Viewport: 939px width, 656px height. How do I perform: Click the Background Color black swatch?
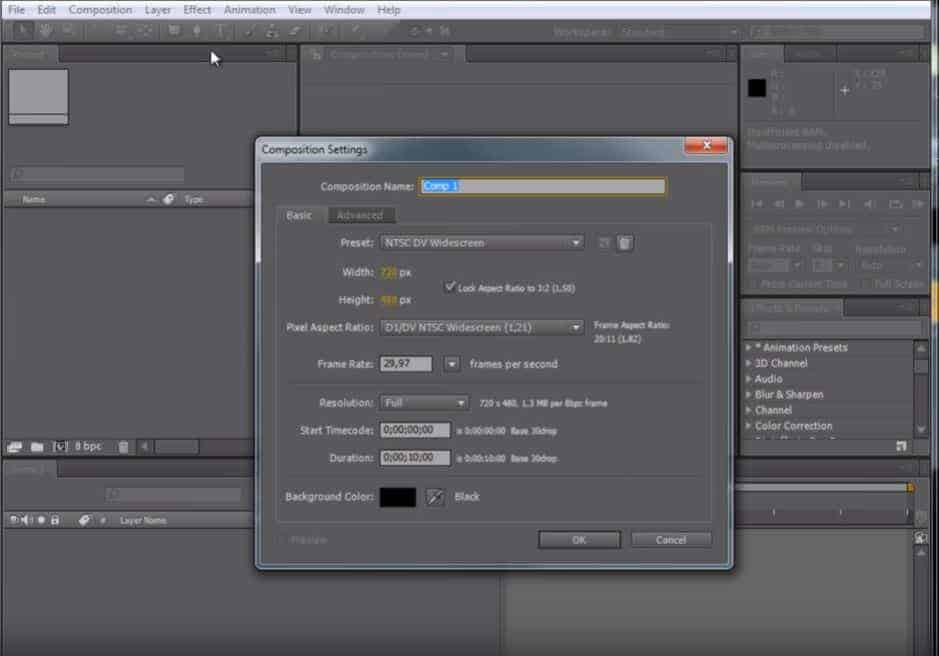coord(398,497)
